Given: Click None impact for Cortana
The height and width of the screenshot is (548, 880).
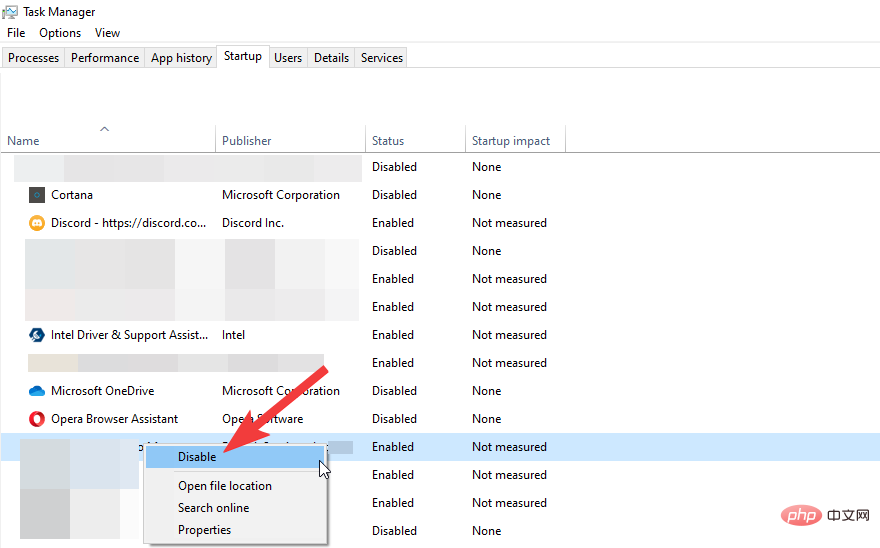Looking at the screenshot, I should pyautogui.click(x=487, y=195).
